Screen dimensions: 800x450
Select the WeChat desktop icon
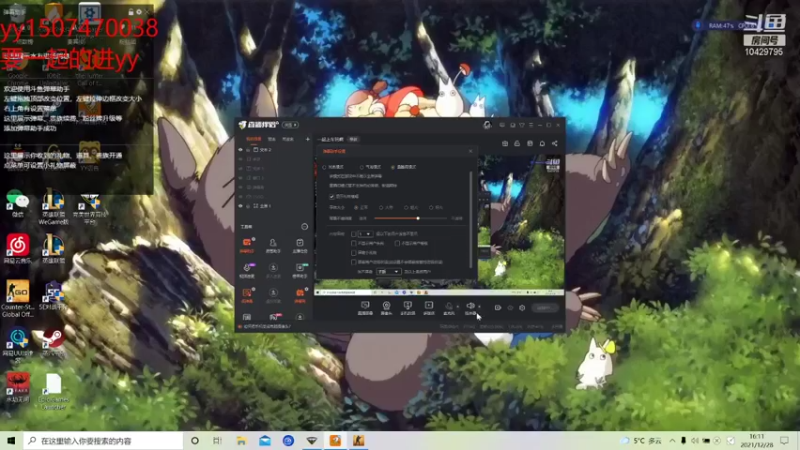(x=18, y=204)
